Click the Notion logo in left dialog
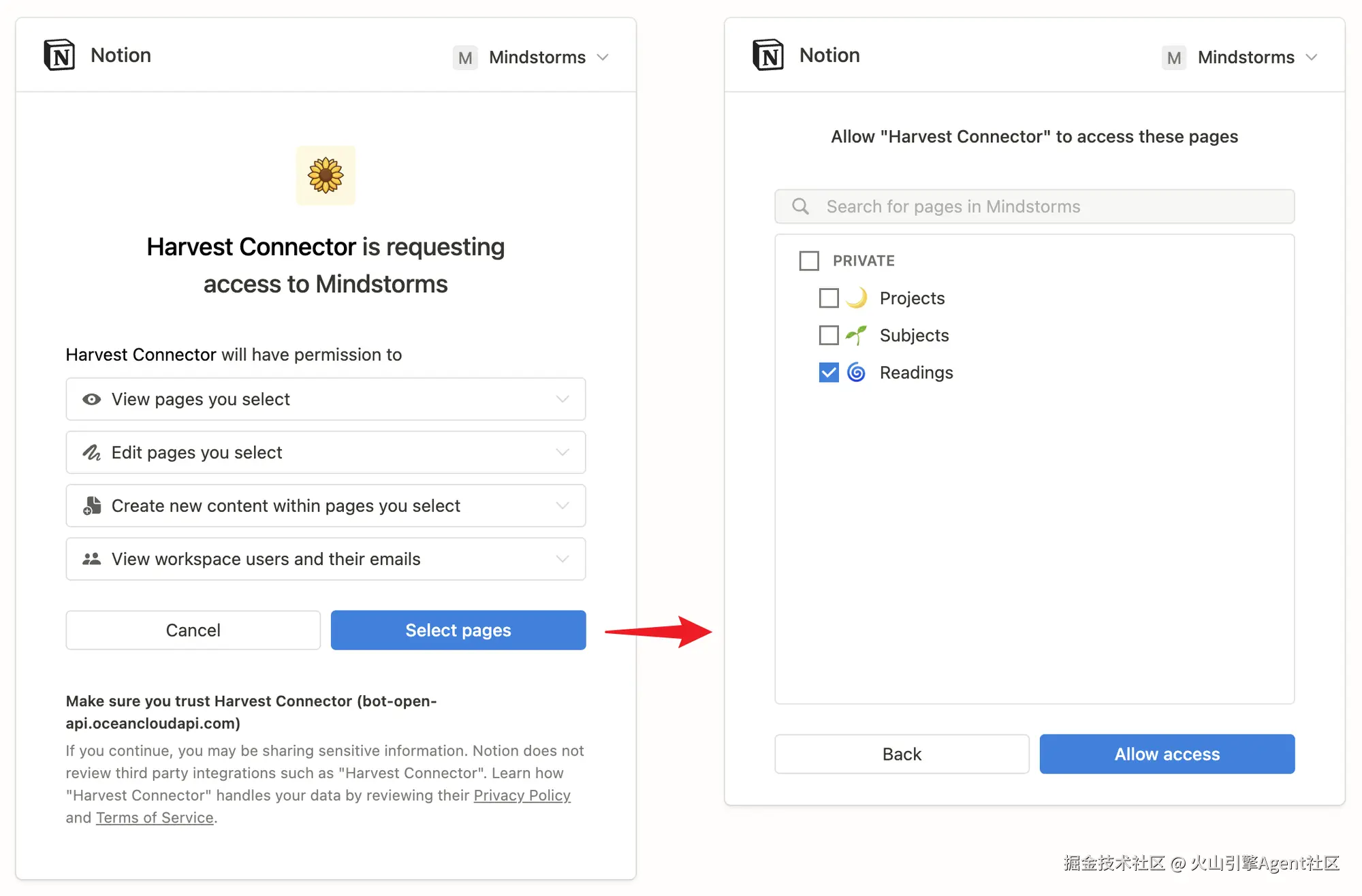1362x896 pixels. 59,55
